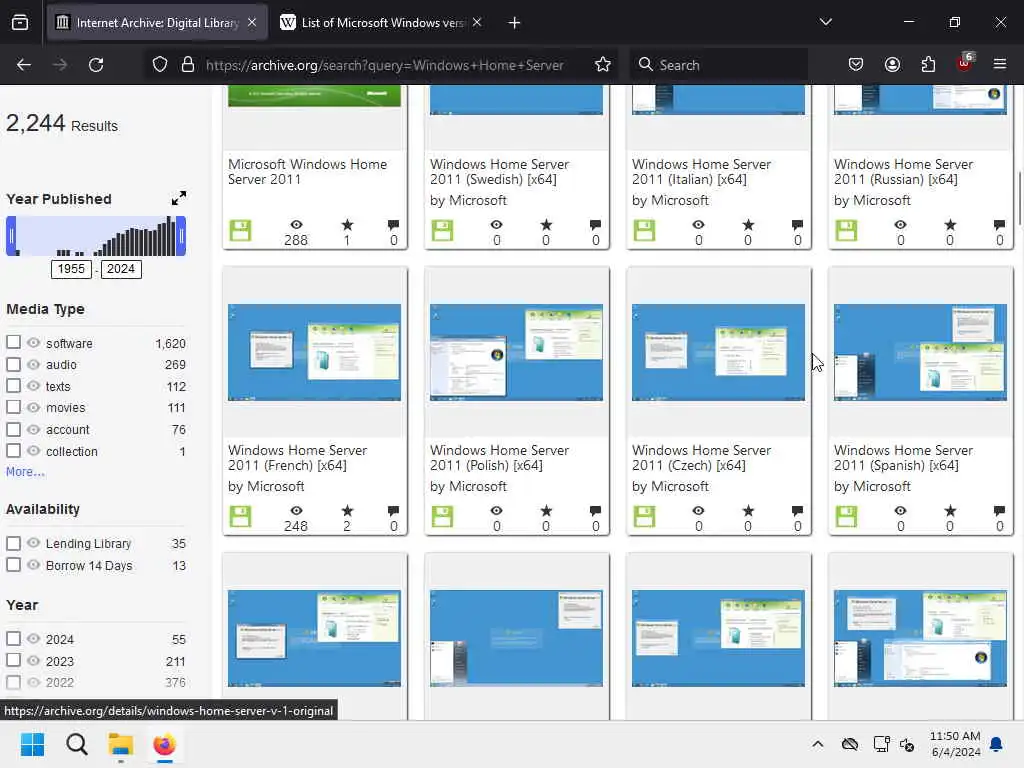Check the Borrow 14 Days checkbox
The height and width of the screenshot is (768, 1024).
point(13,564)
